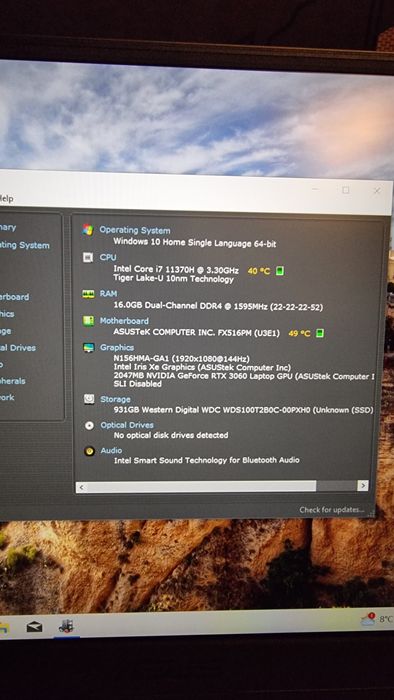Viewport: 394px width, 700px height.
Task: Click the No optical disk drives detected text
Action: (x=171, y=435)
